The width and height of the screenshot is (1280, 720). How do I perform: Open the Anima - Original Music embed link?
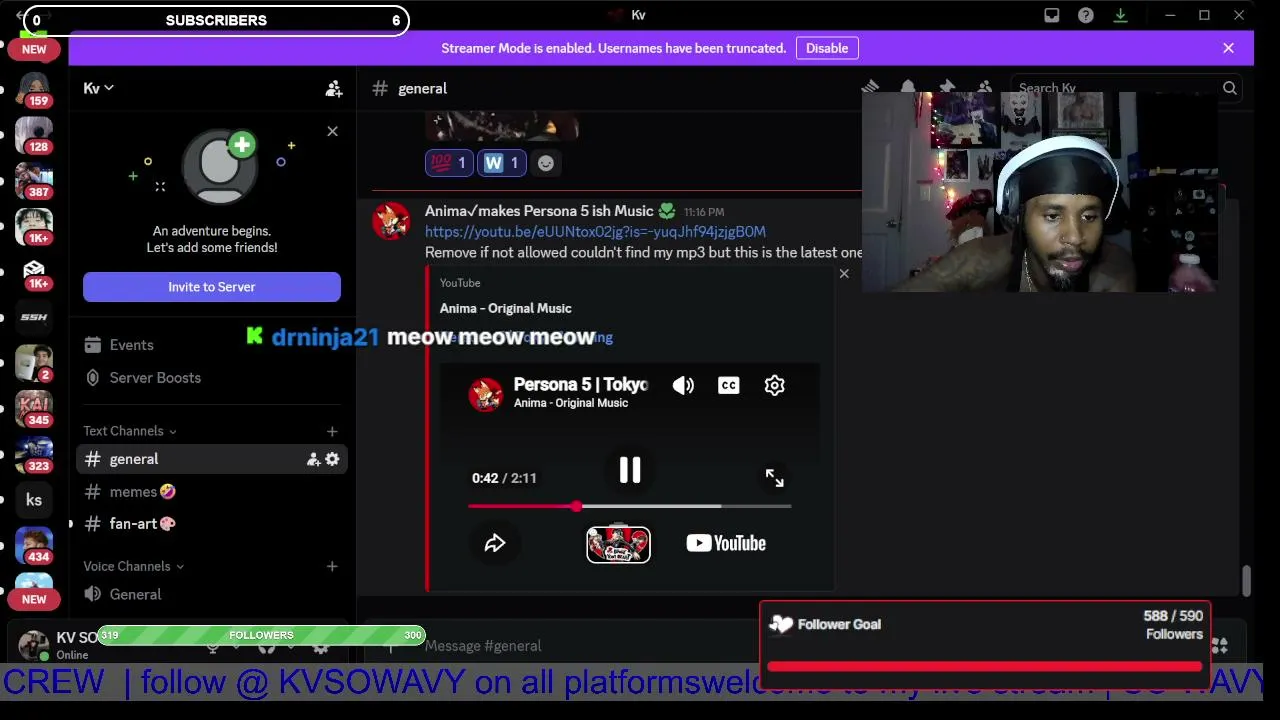point(506,308)
